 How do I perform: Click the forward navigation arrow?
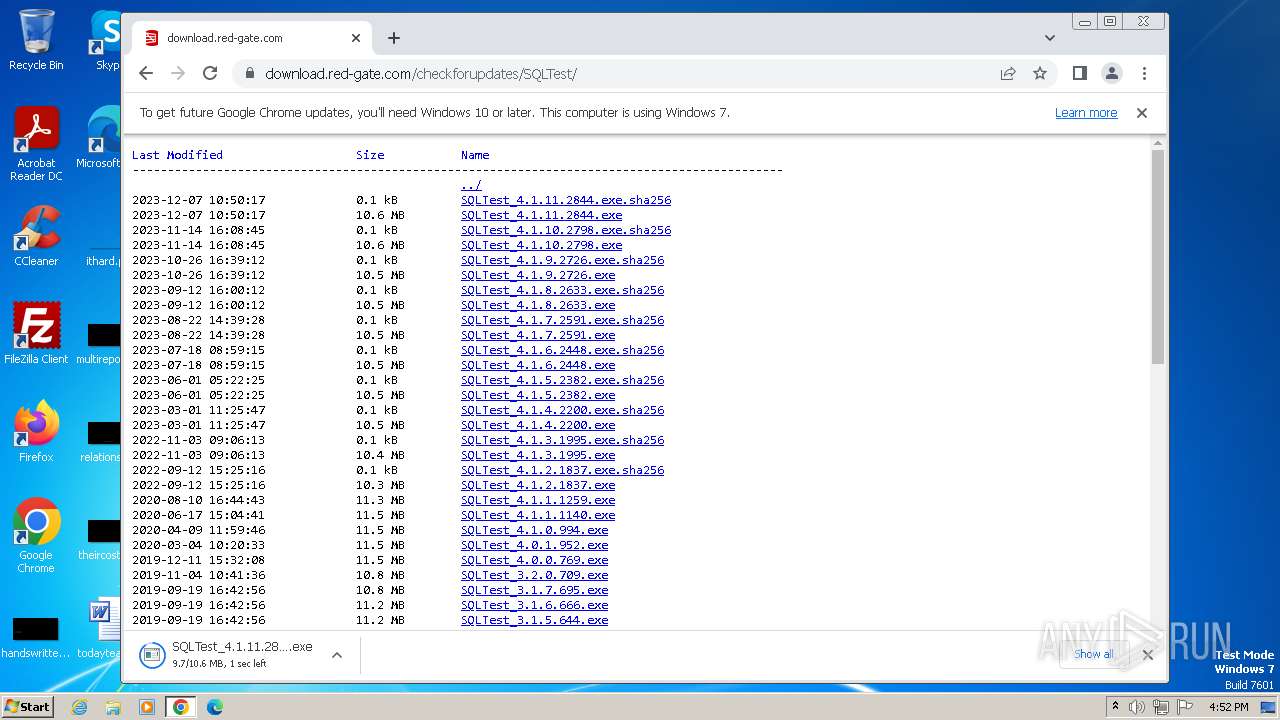[178, 73]
